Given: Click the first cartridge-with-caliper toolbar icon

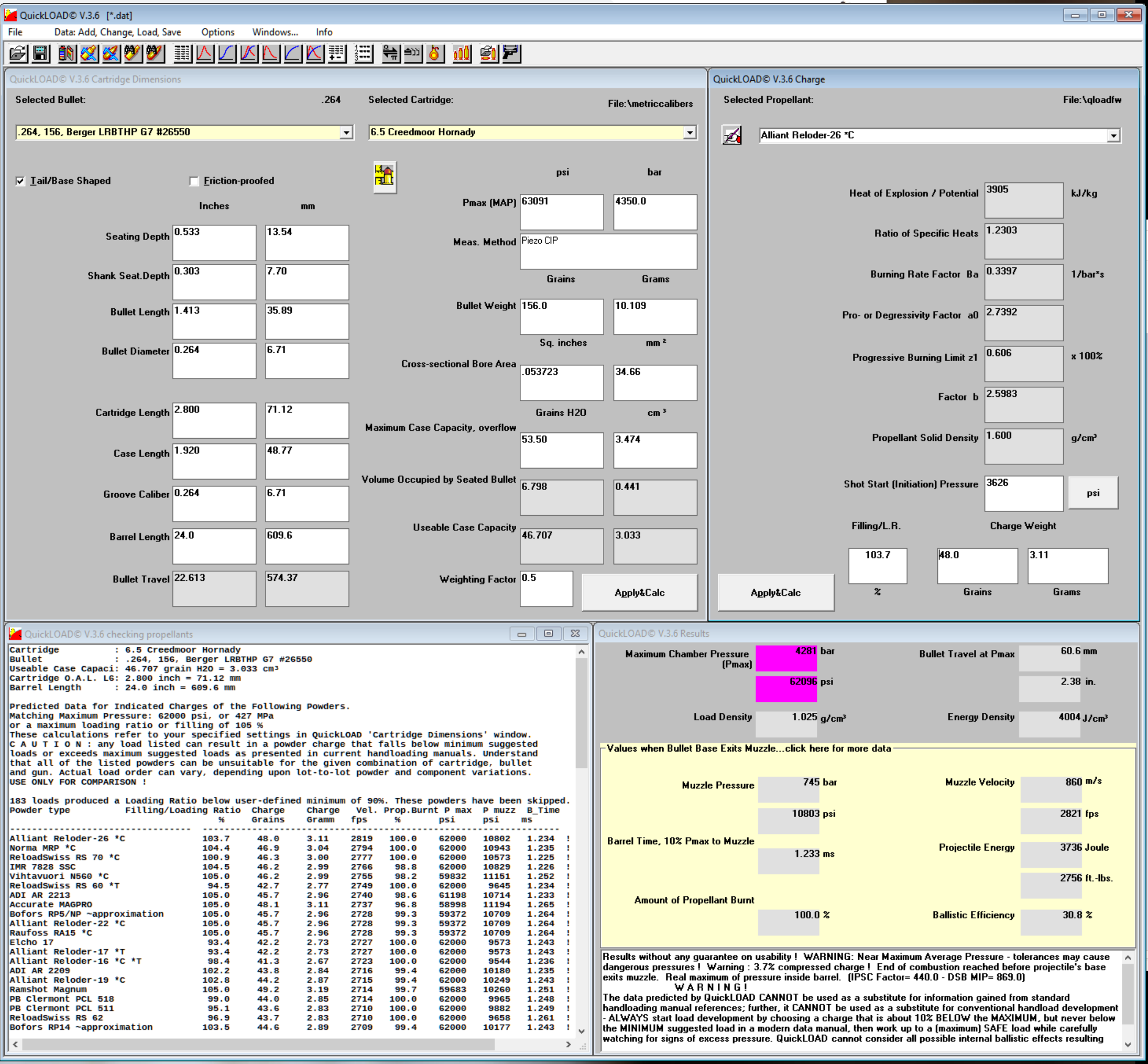Looking at the screenshot, I should coord(89,53).
